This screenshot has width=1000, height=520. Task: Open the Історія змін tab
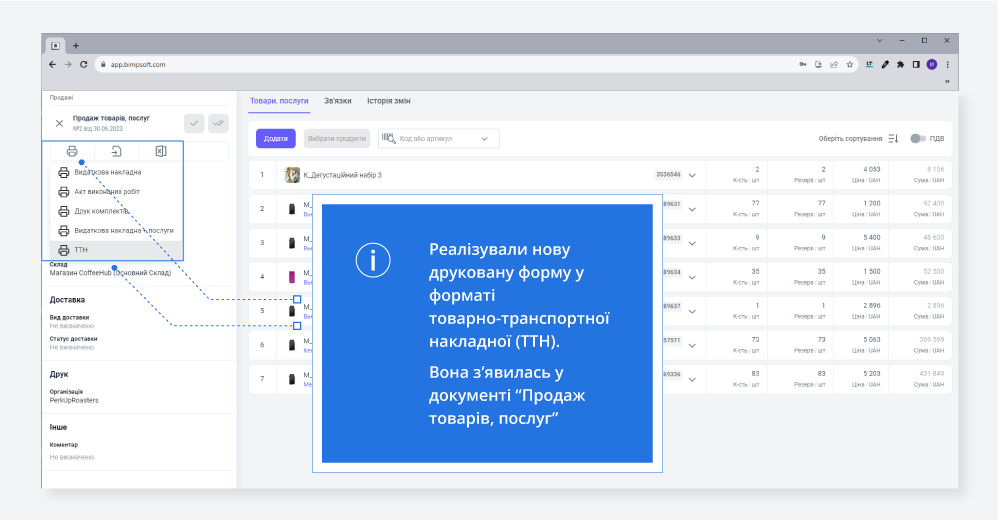click(x=388, y=101)
